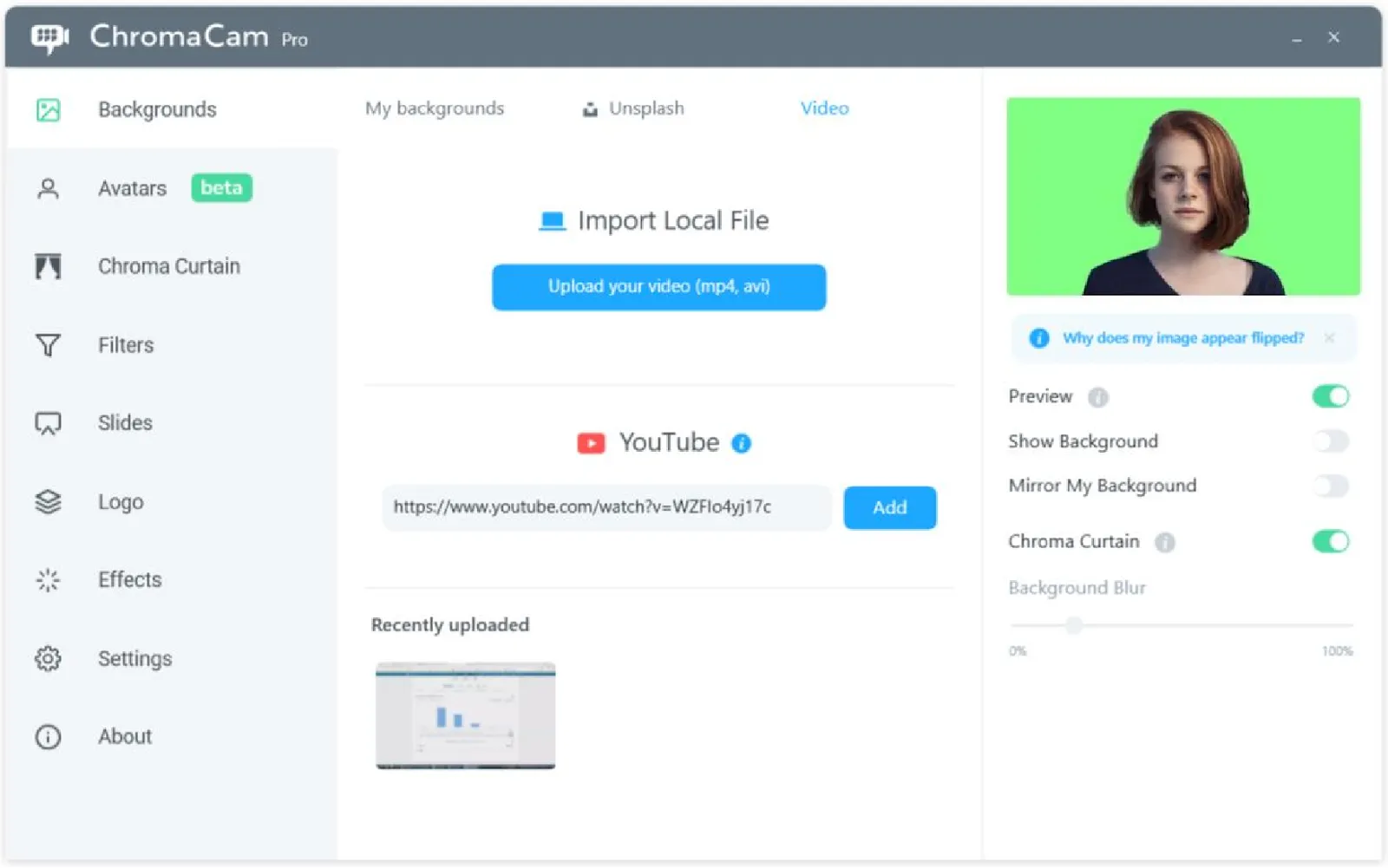
Task: Open the Effects section
Action: click(x=172, y=580)
